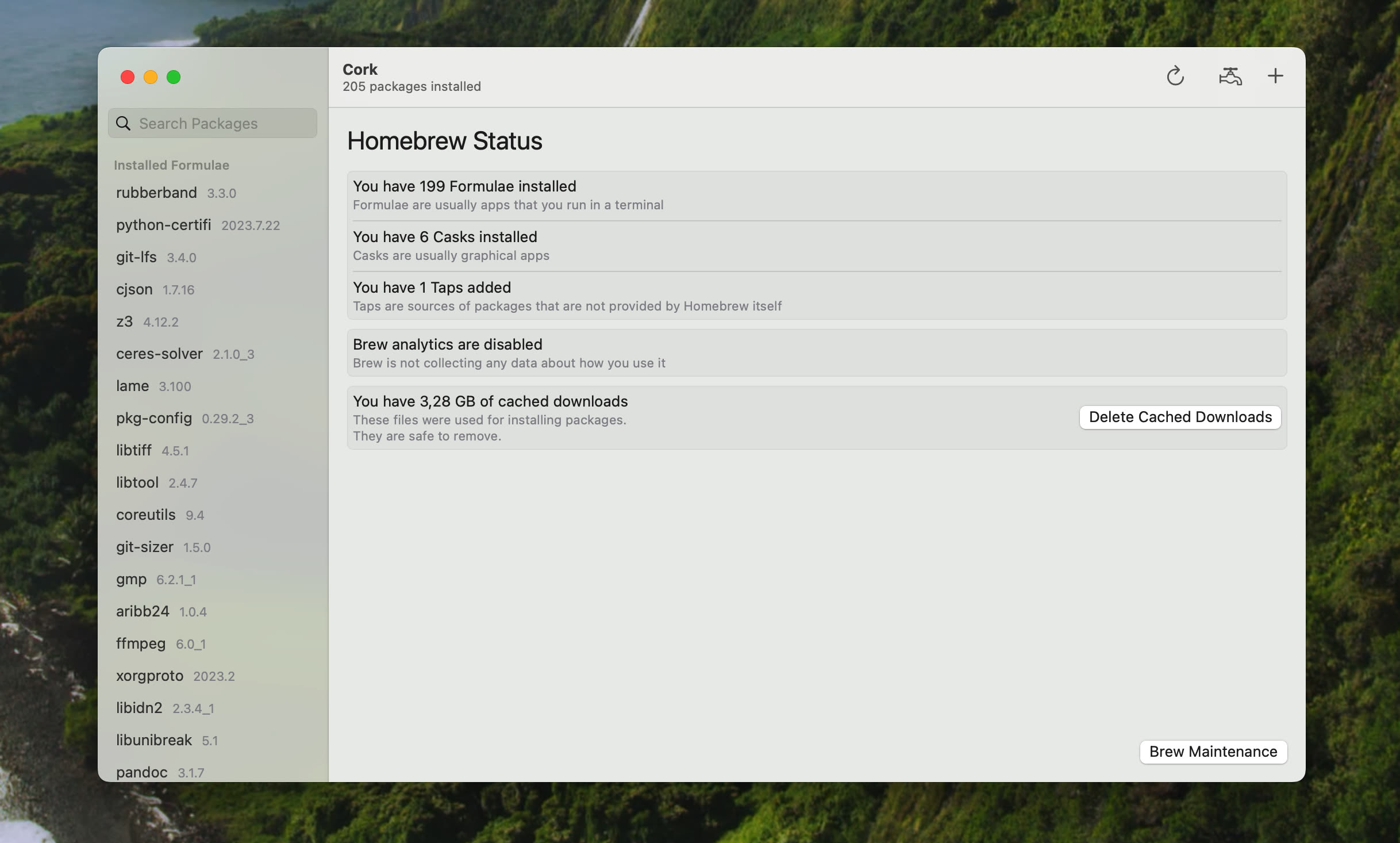Click the Installed Formulae section header

[171, 165]
